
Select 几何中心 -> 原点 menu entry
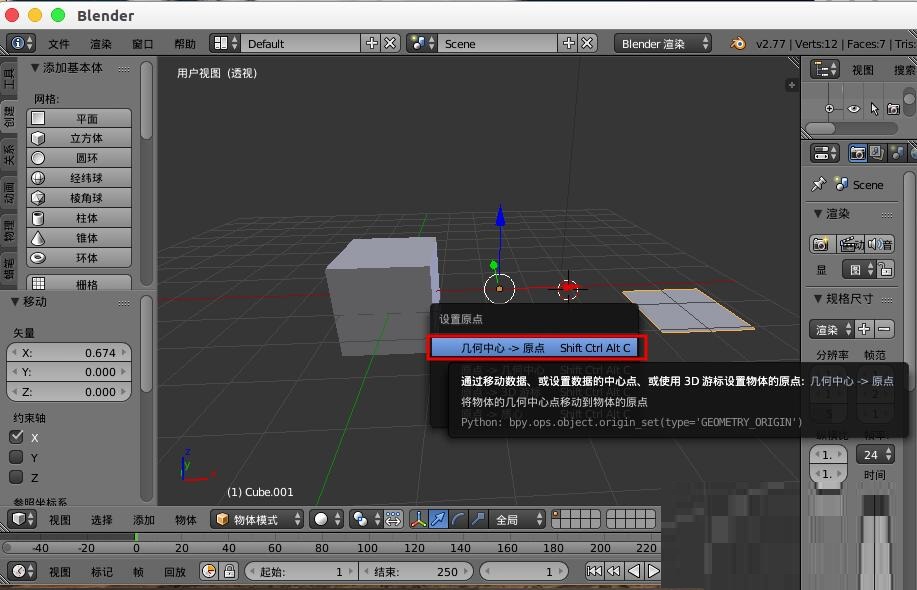537,348
